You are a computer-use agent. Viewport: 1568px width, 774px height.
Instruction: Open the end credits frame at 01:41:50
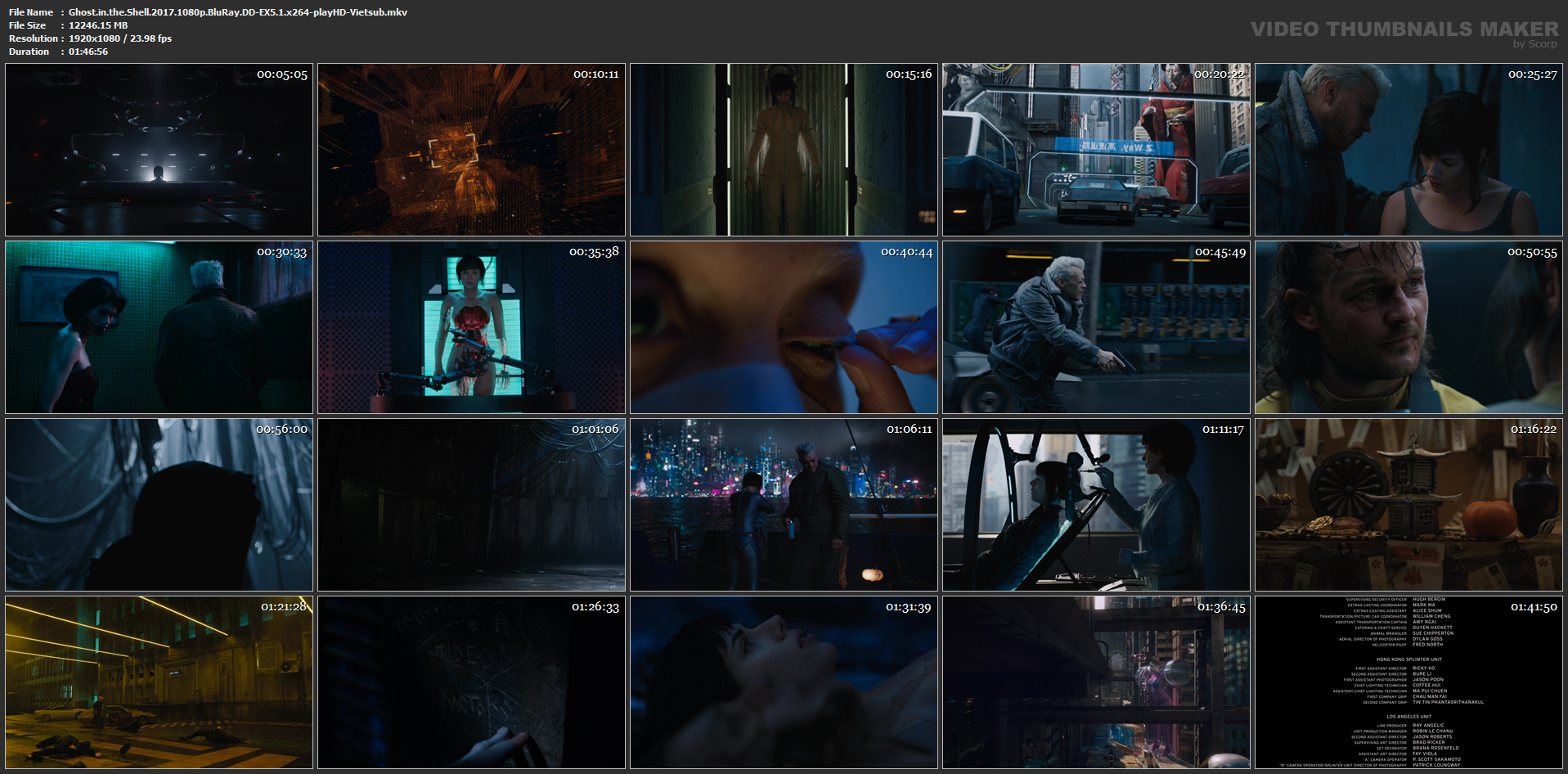1409,682
